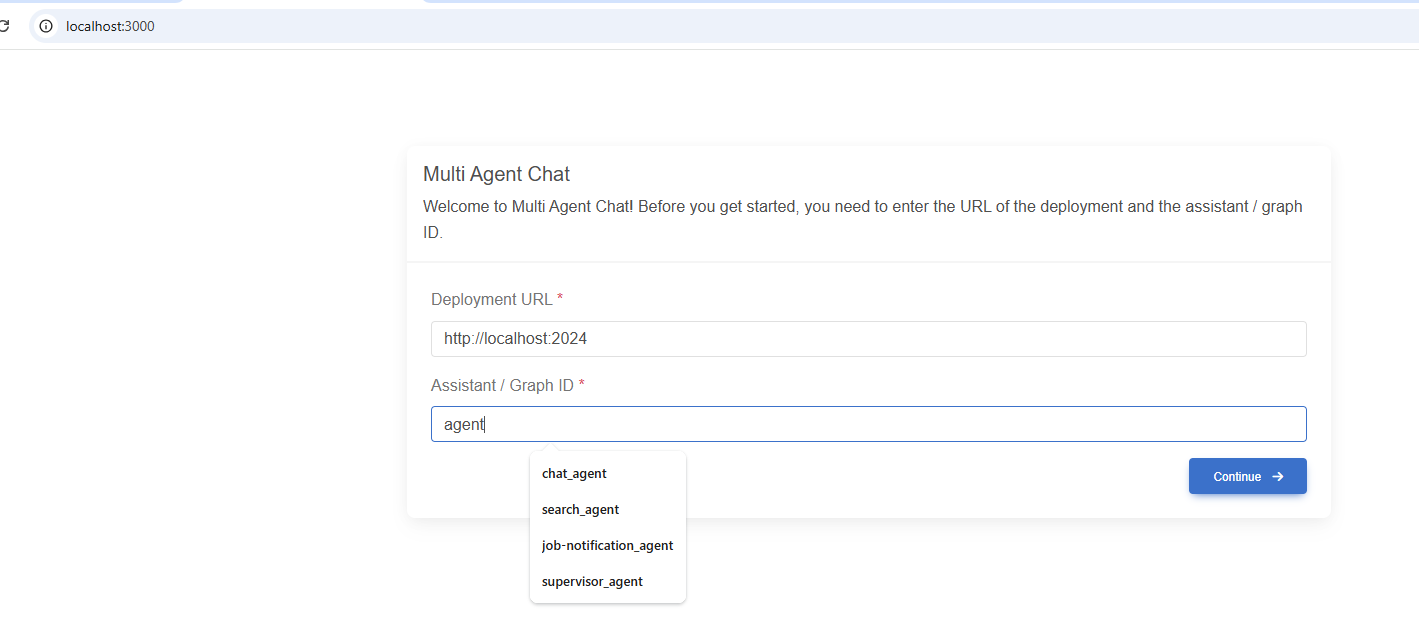This screenshot has width=1419, height=627.
Task: Click the Multi Agent Chat heading
Action: coord(496,174)
